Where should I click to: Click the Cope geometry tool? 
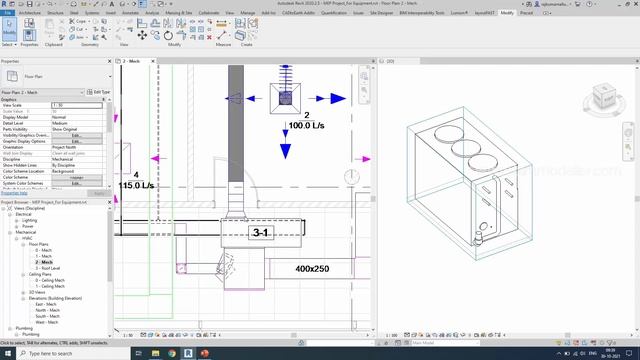pos(78,21)
